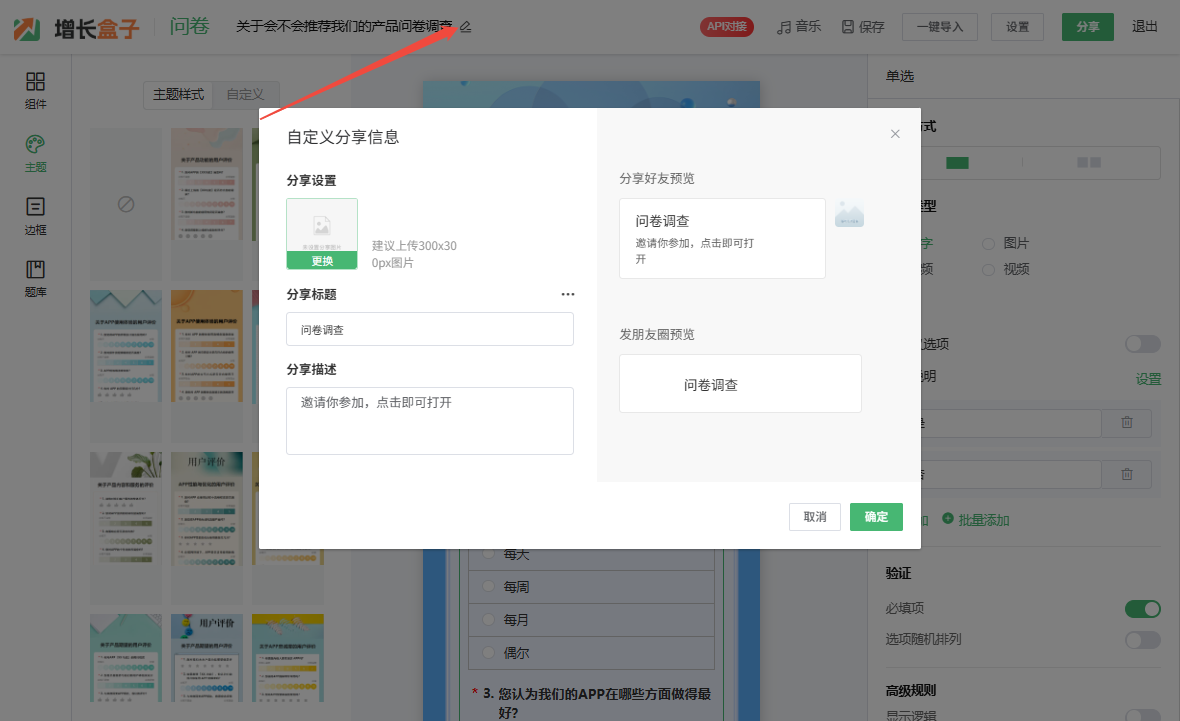This screenshot has width=1180, height=721.
Task: Switch to the 主题样式 tab
Action: pyautogui.click(x=178, y=95)
